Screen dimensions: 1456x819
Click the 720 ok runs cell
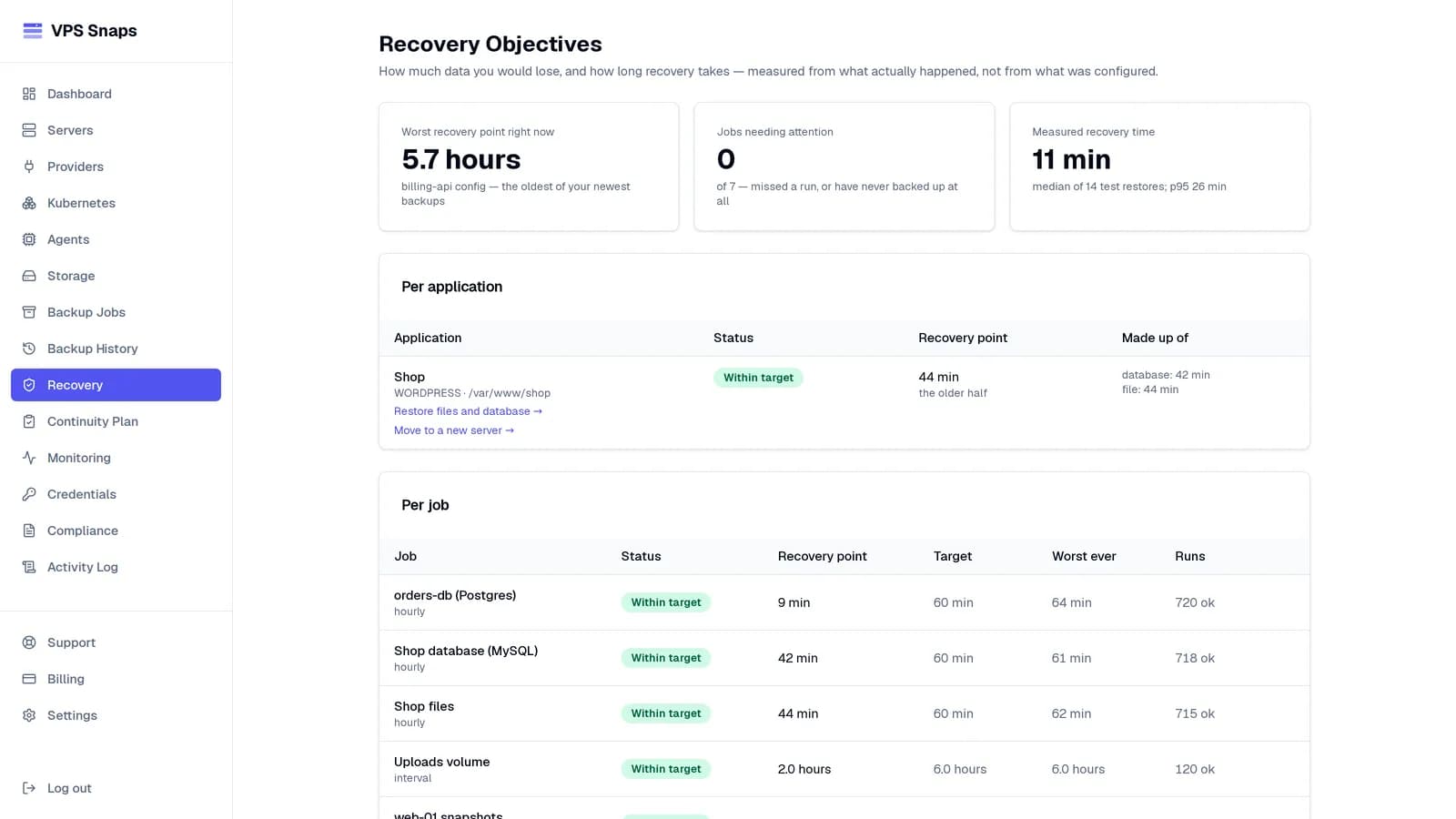[x=1195, y=602]
